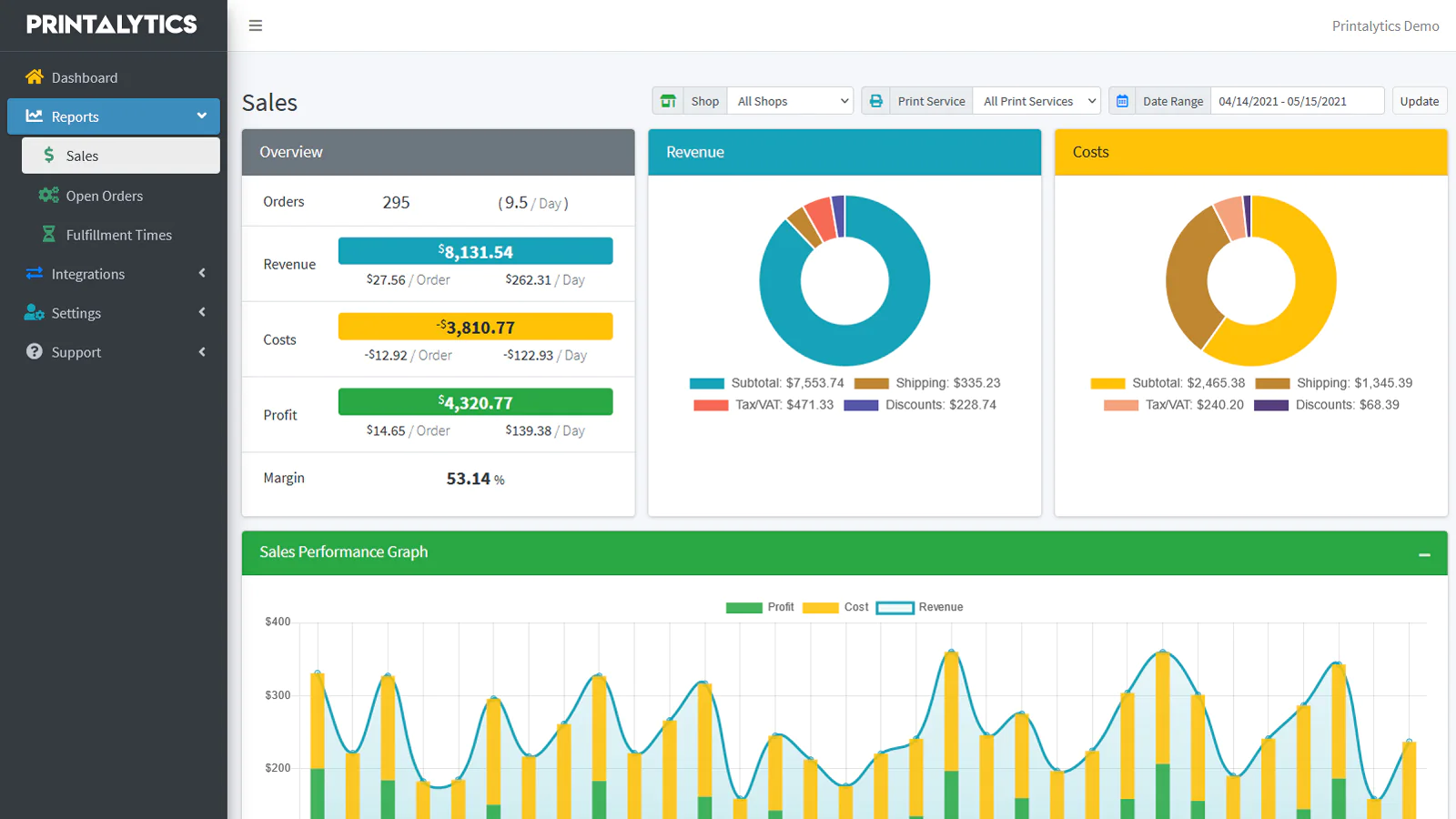
Task: Click the Date Range label
Action: (1173, 101)
